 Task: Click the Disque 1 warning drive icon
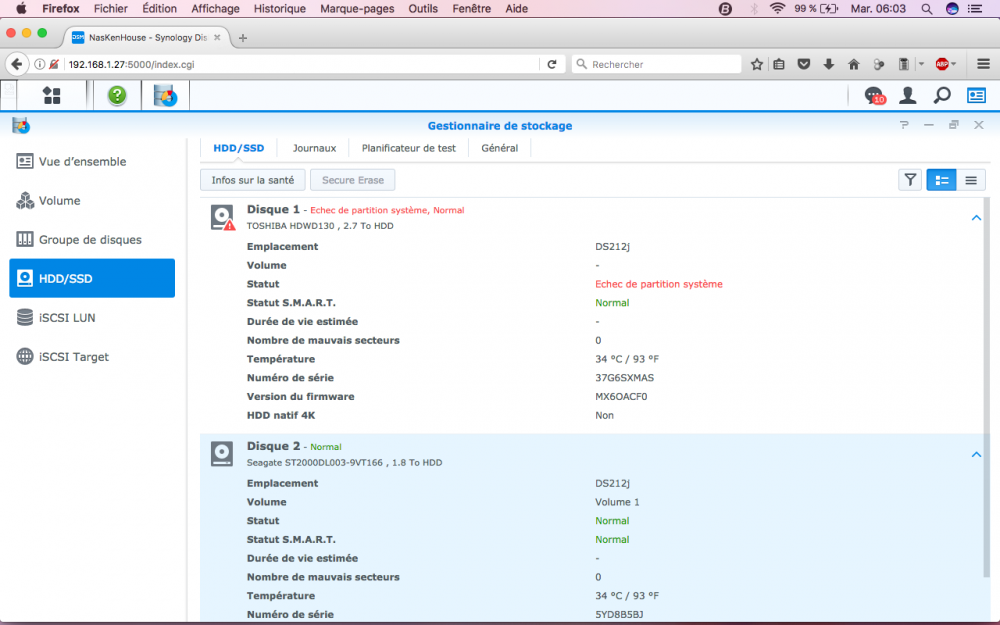[223, 217]
